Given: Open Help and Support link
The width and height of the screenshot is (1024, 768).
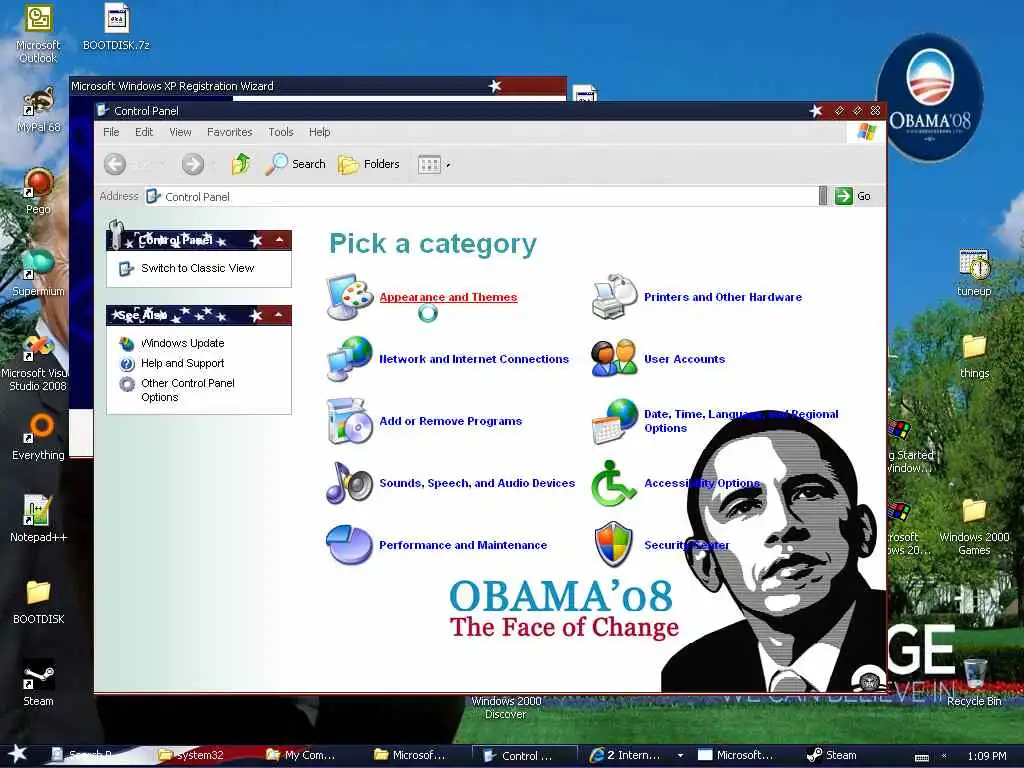Looking at the screenshot, I should [182, 363].
